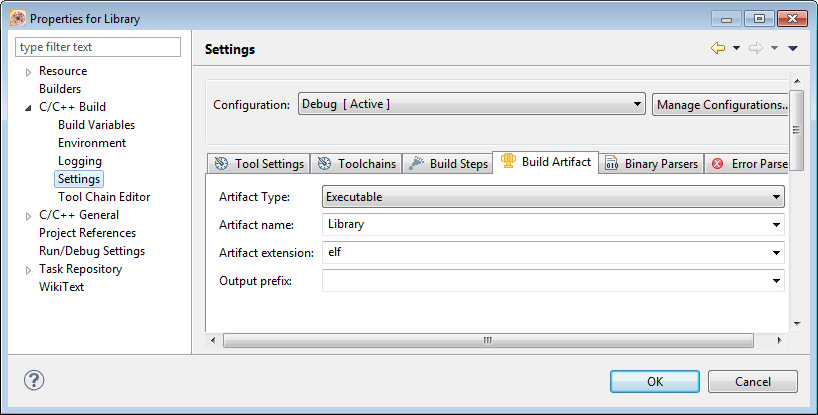This screenshot has width=818, height=415.
Task: Click the Manage Configurations button
Action: [720, 104]
